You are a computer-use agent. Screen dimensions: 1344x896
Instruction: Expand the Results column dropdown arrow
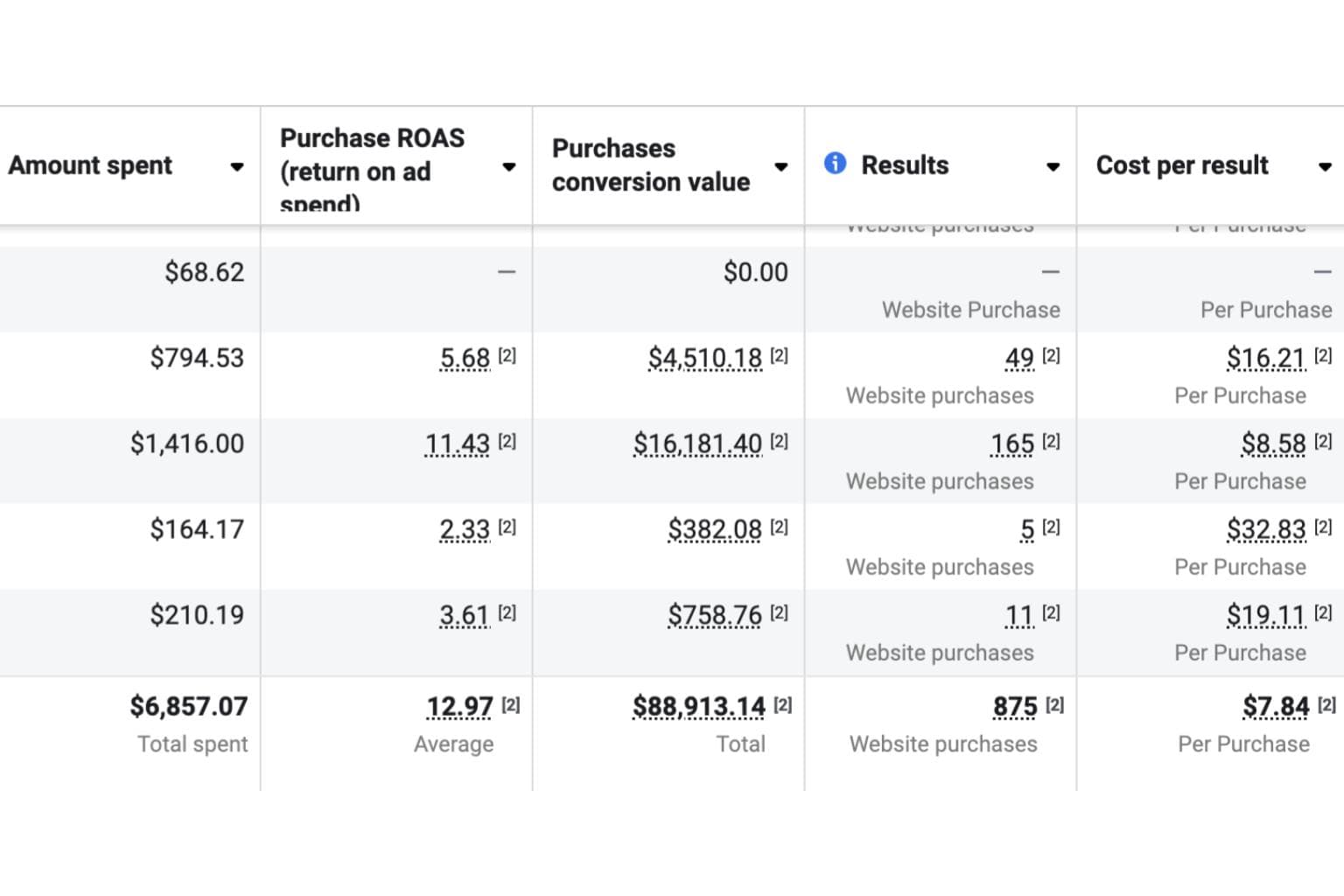pyautogui.click(x=1053, y=166)
